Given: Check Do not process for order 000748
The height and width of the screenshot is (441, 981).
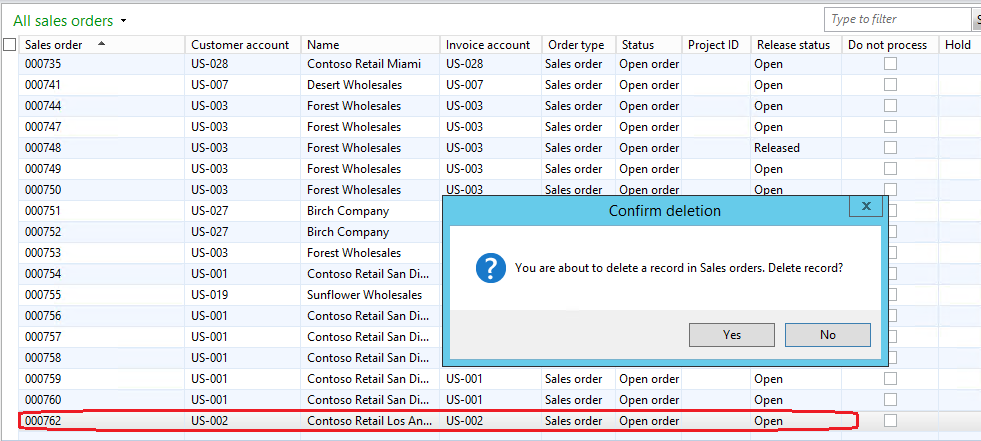Looking at the screenshot, I should pyautogui.click(x=890, y=148).
